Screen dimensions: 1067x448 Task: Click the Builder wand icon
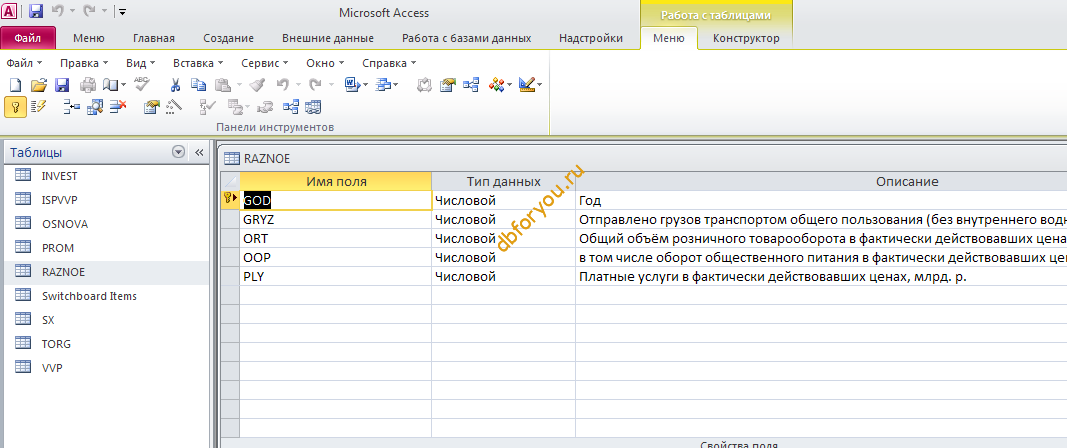click(x=174, y=107)
